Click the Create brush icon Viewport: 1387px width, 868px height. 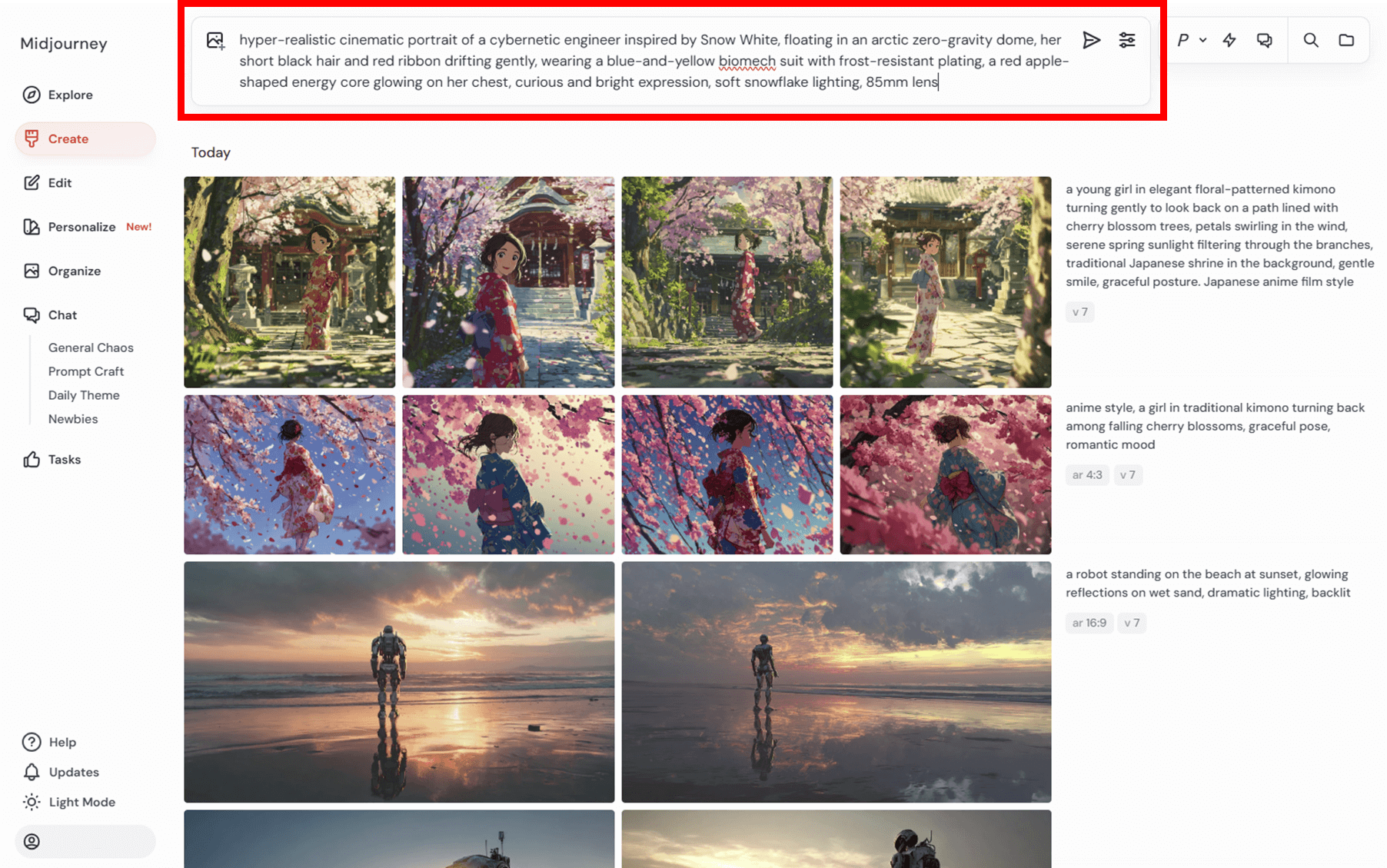pyautogui.click(x=32, y=138)
